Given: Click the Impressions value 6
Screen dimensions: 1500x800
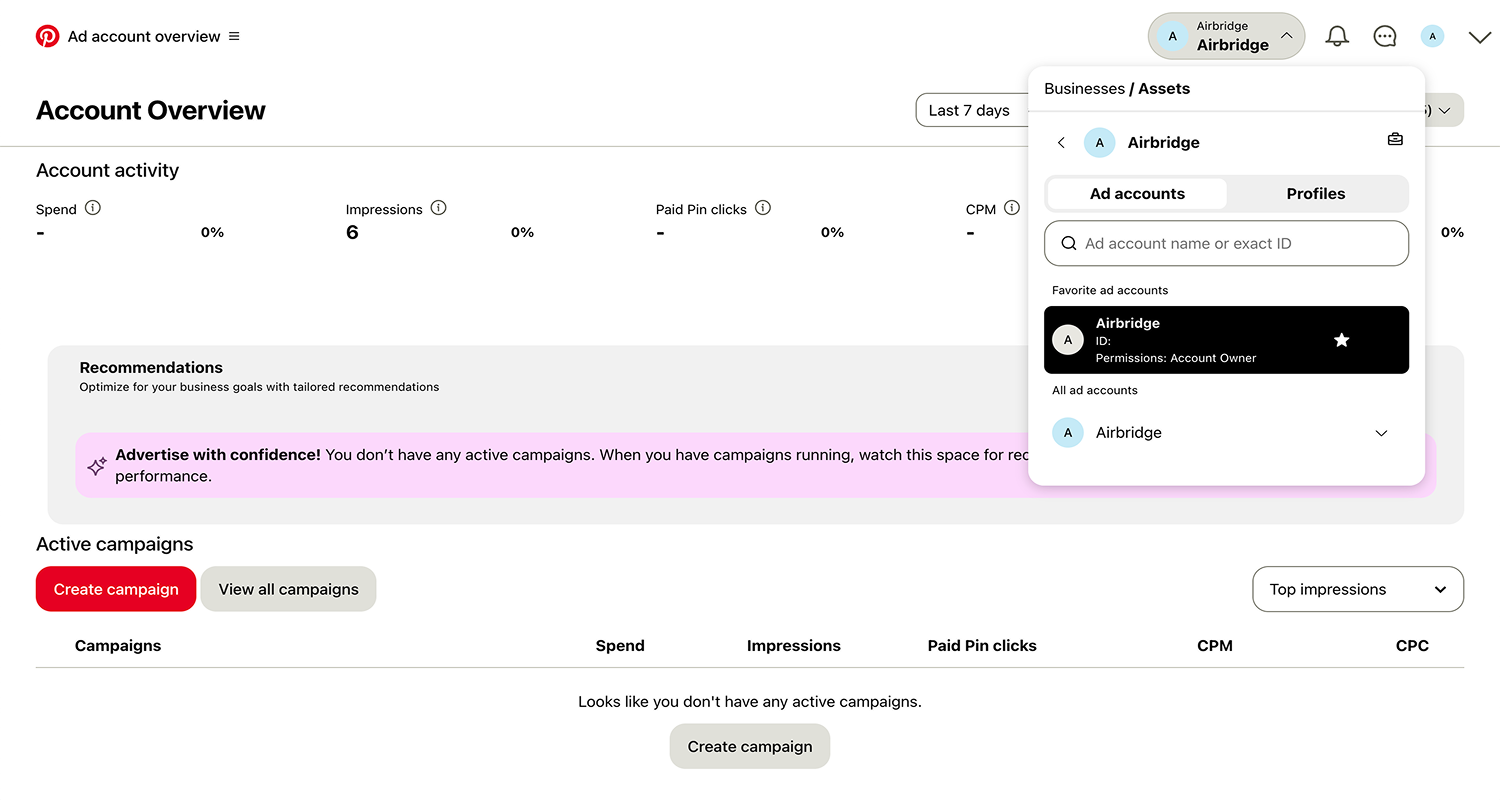Looking at the screenshot, I should point(352,233).
